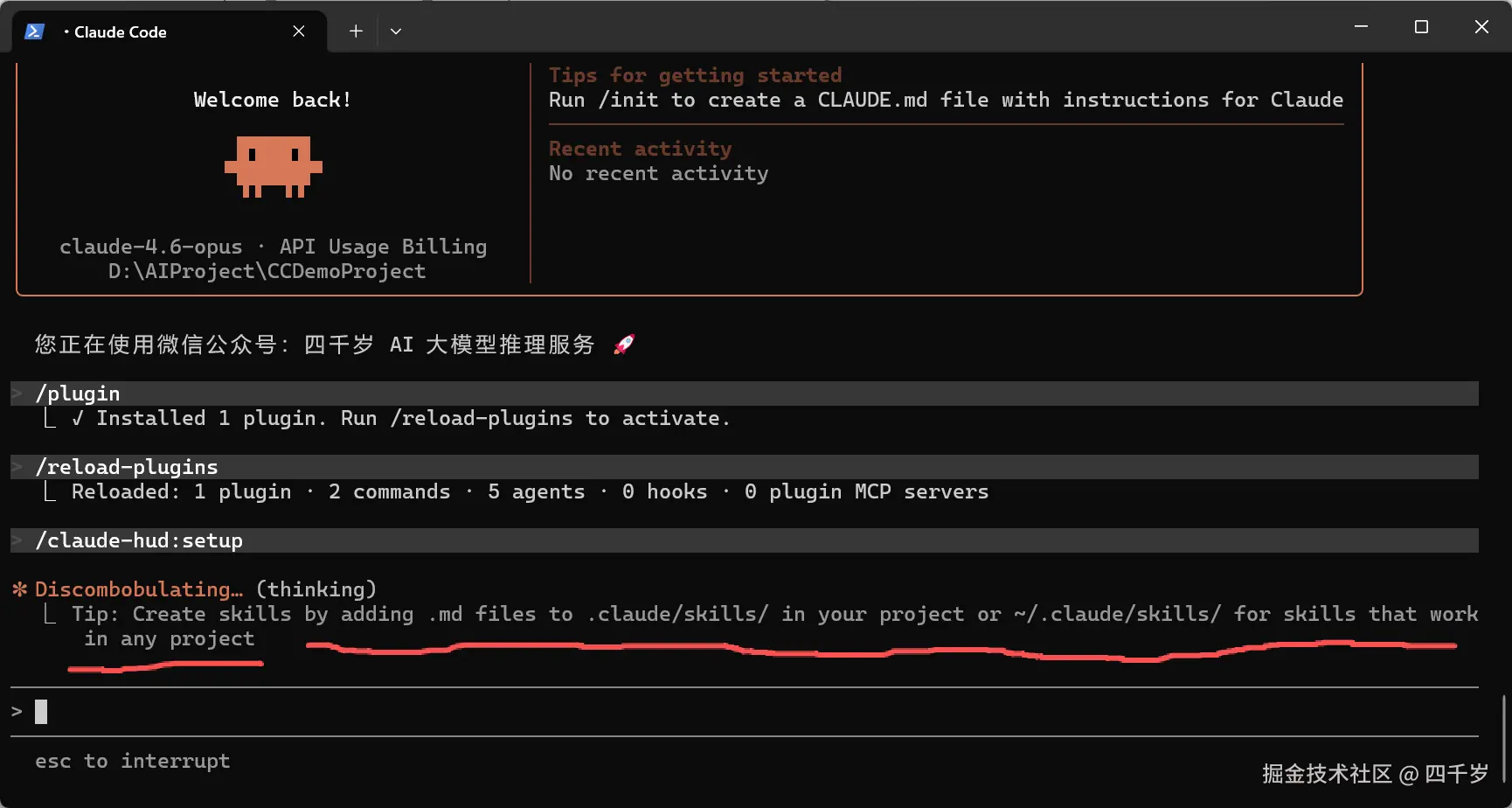
Task: Click the "Run /init to create a CLAUDE.md" tip
Action: click(946, 100)
